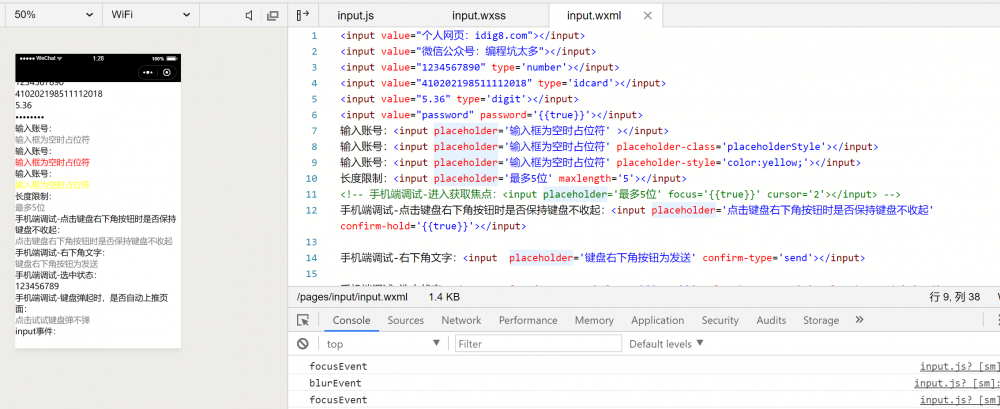
Task: Click the detach simulator window icon
Action: [273, 15]
